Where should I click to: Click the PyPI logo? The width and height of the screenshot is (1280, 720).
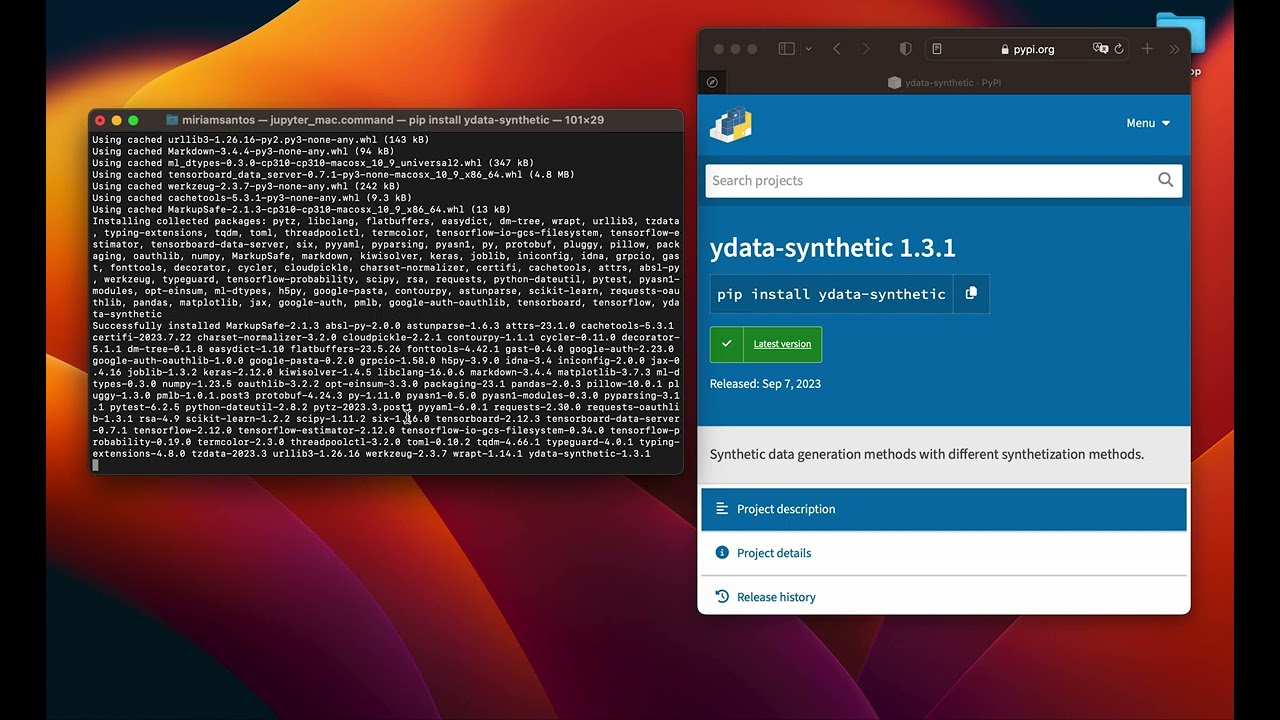[x=731, y=124]
